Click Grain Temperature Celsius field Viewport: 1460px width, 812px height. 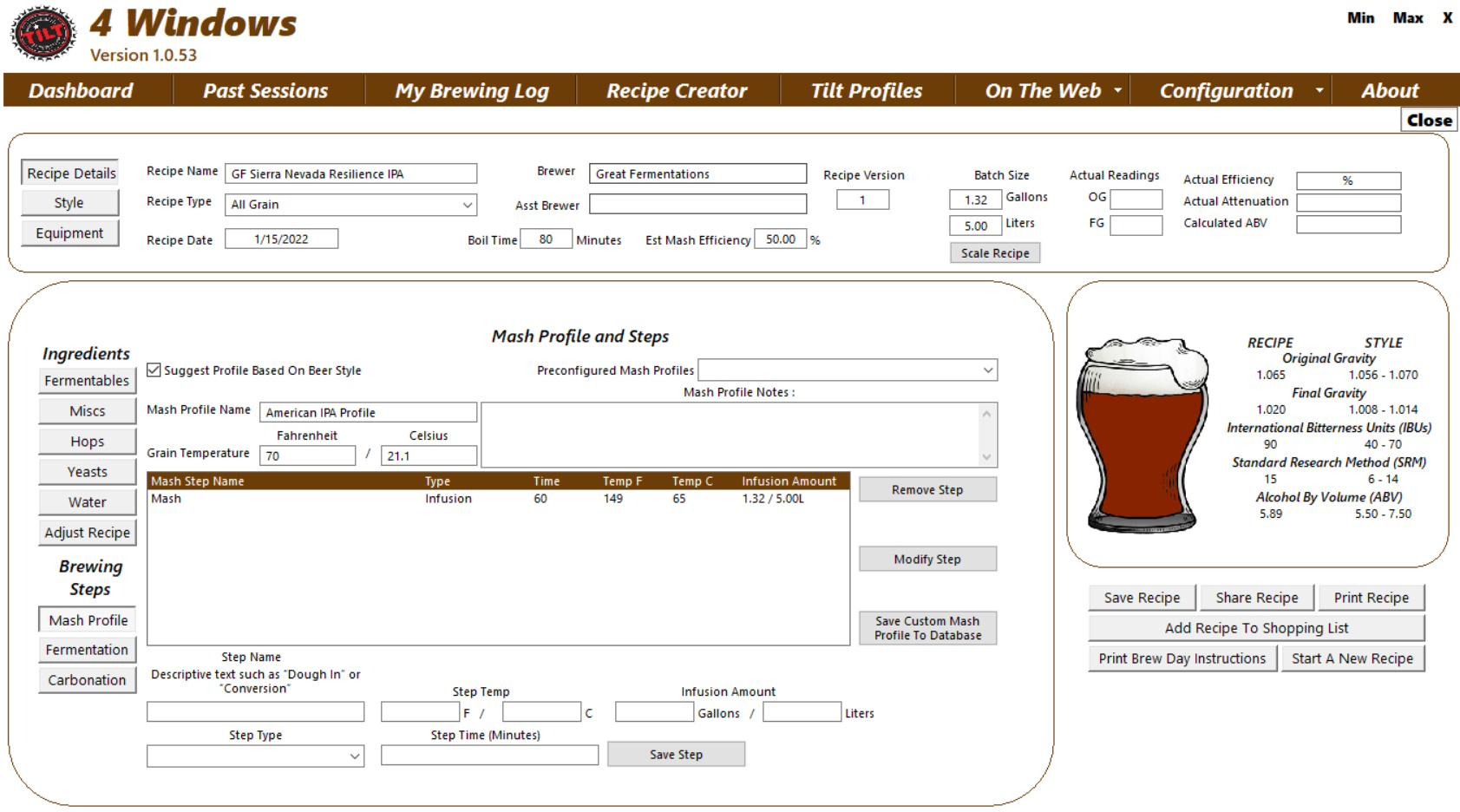[x=429, y=456]
